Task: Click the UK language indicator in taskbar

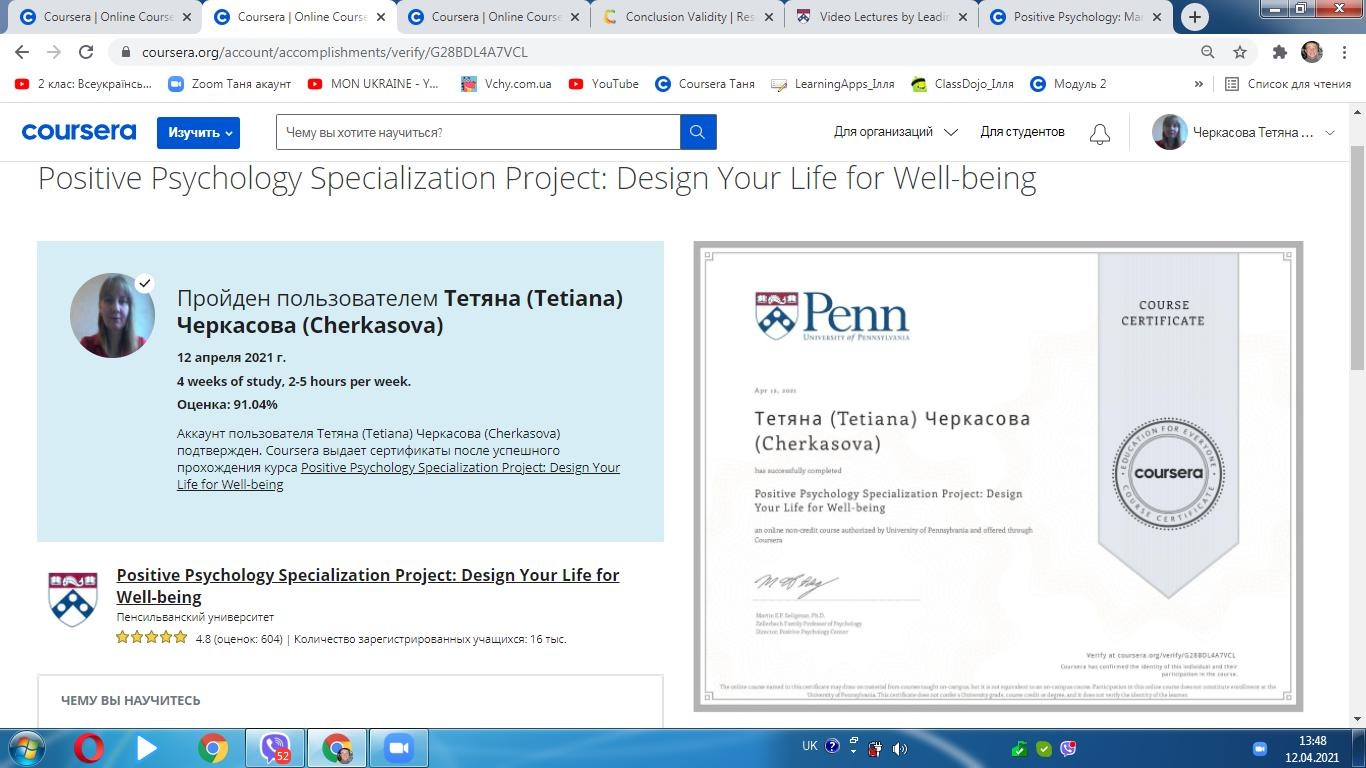Action: pos(810,746)
